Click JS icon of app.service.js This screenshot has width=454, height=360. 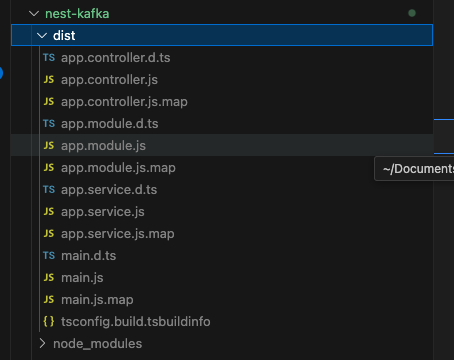(x=49, y=212)
